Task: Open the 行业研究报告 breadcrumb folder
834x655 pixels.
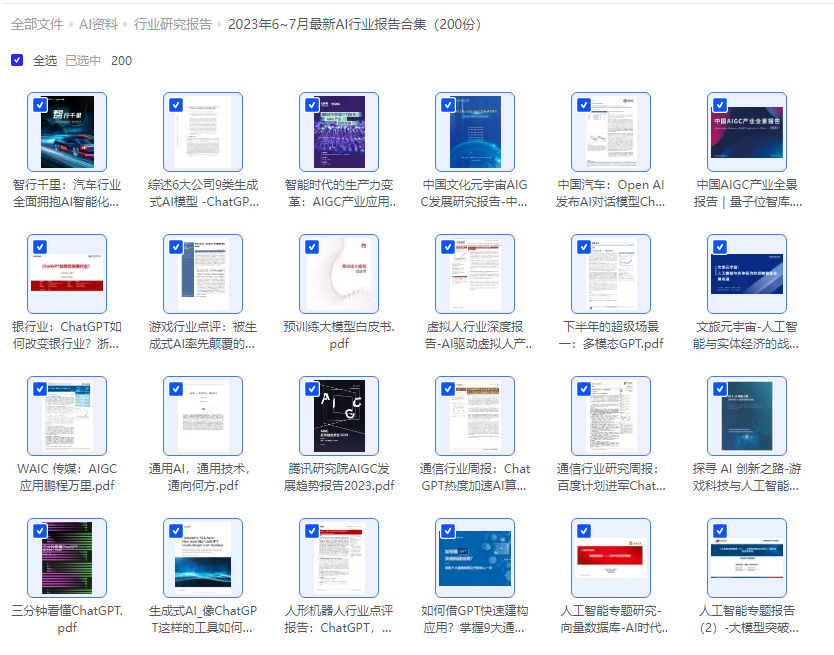Action: click(x=172, y=24)
